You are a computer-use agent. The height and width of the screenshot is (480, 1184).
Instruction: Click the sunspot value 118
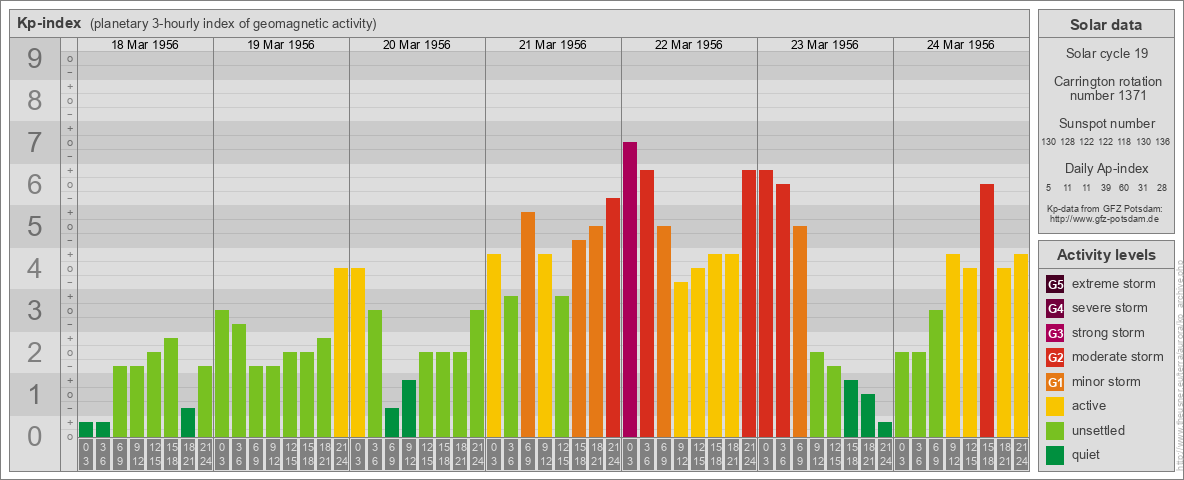click(x=1124, y=142)
